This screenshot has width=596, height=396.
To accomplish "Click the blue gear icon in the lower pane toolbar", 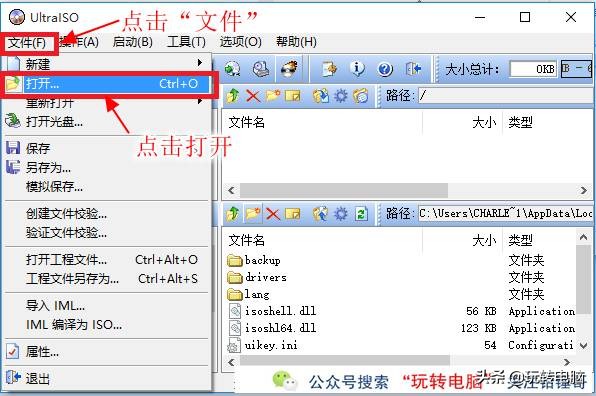I will click(x=340, y=214).
